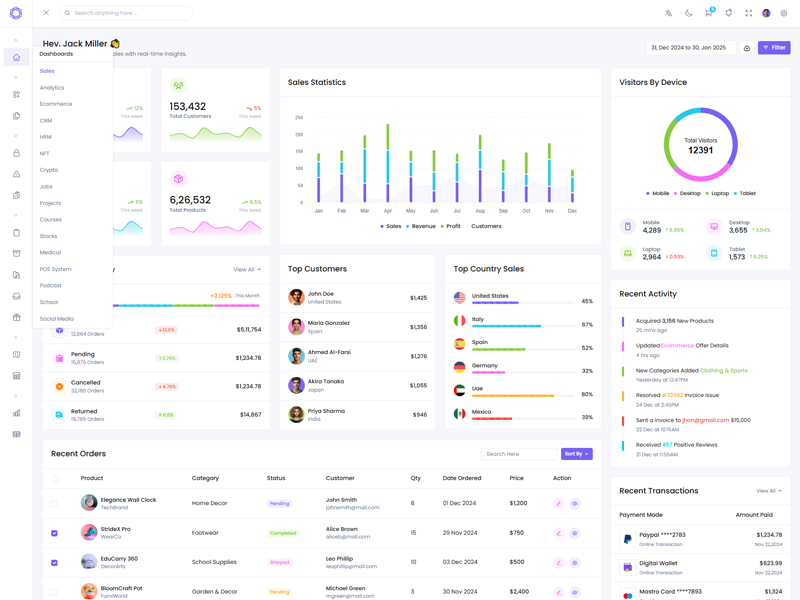
Task: Switch to dark mode using moon icon
Action: point(688,13)
